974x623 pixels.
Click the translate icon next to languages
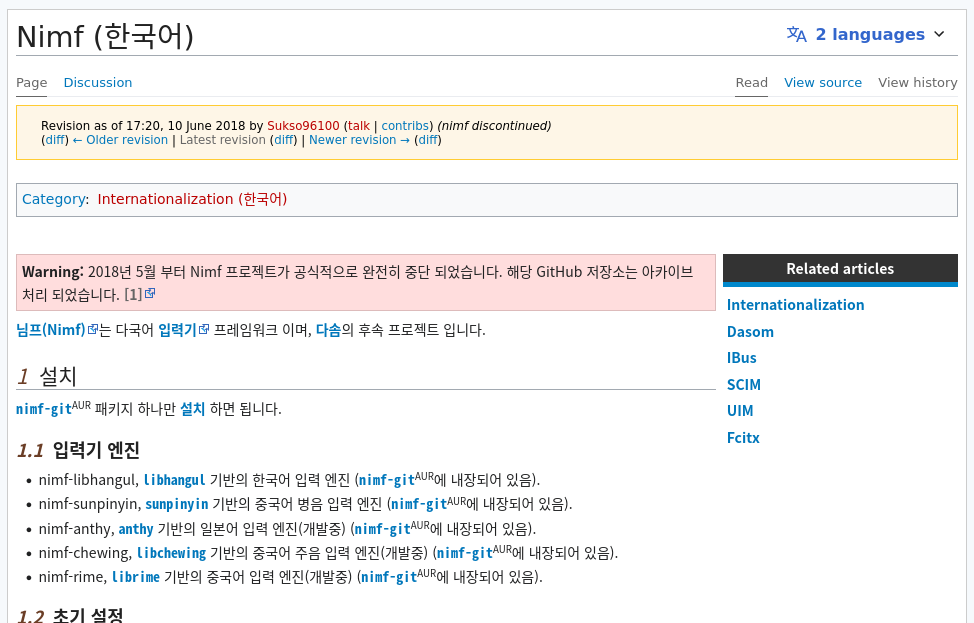(x=796, y=34)
